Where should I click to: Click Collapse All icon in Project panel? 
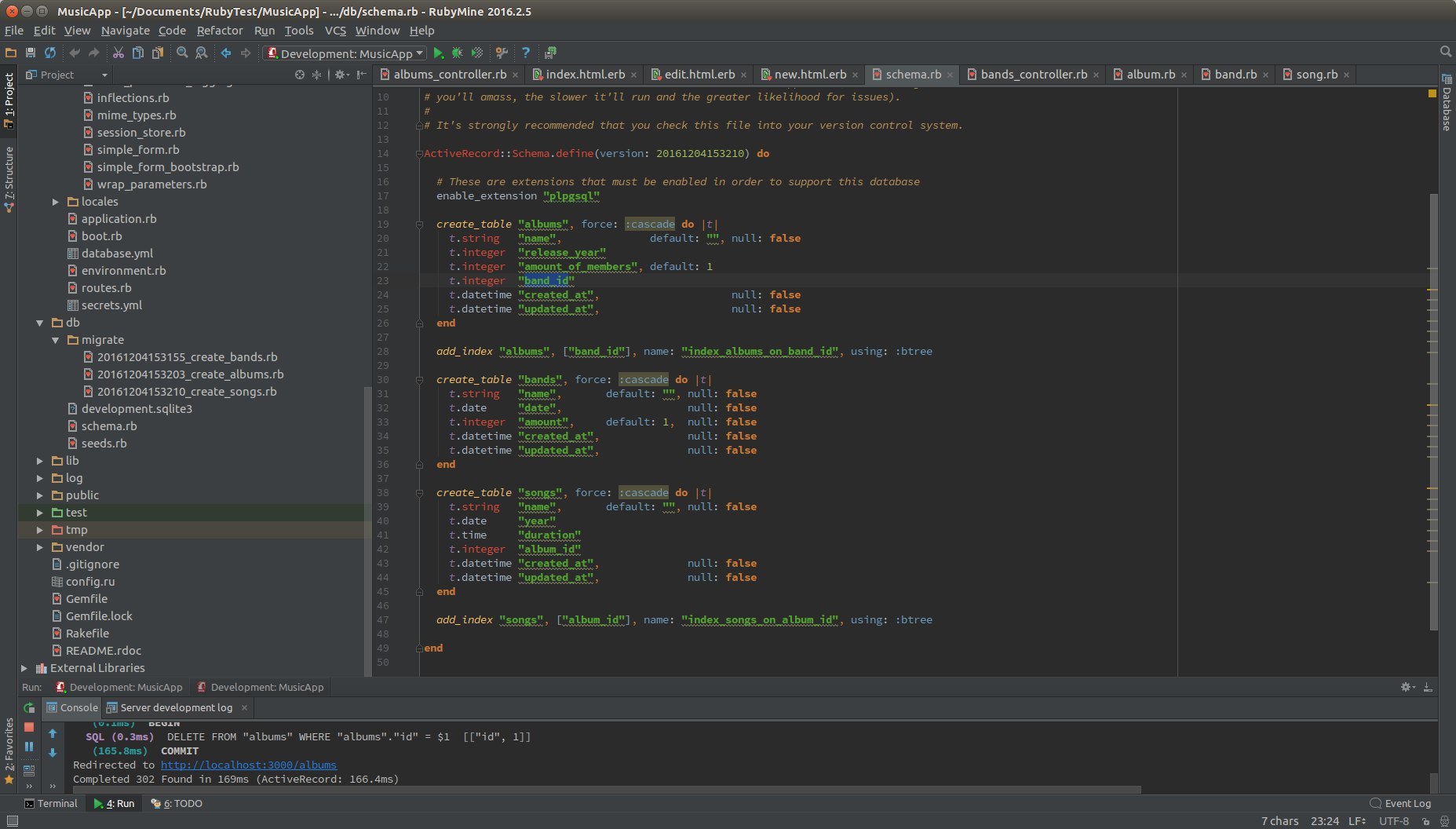tap(316, 75)
